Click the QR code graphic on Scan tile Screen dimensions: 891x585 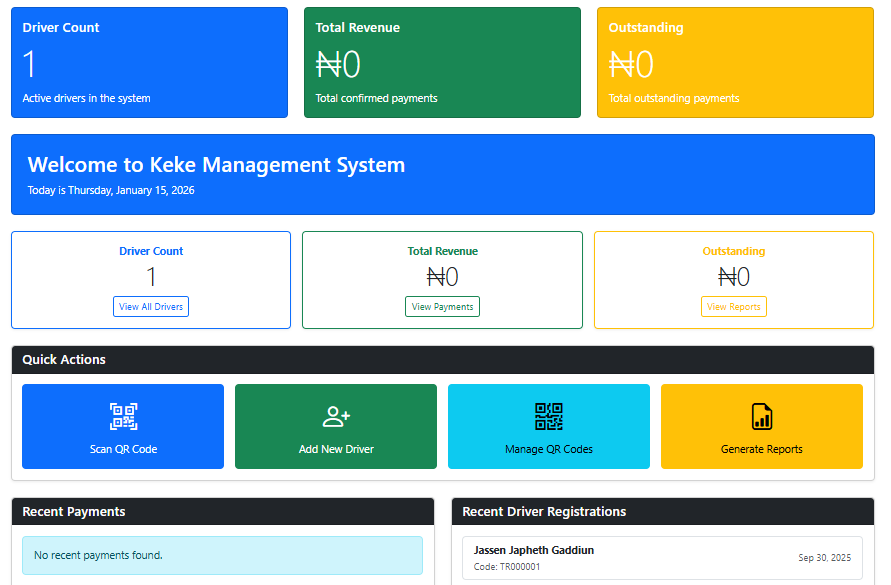122,416
